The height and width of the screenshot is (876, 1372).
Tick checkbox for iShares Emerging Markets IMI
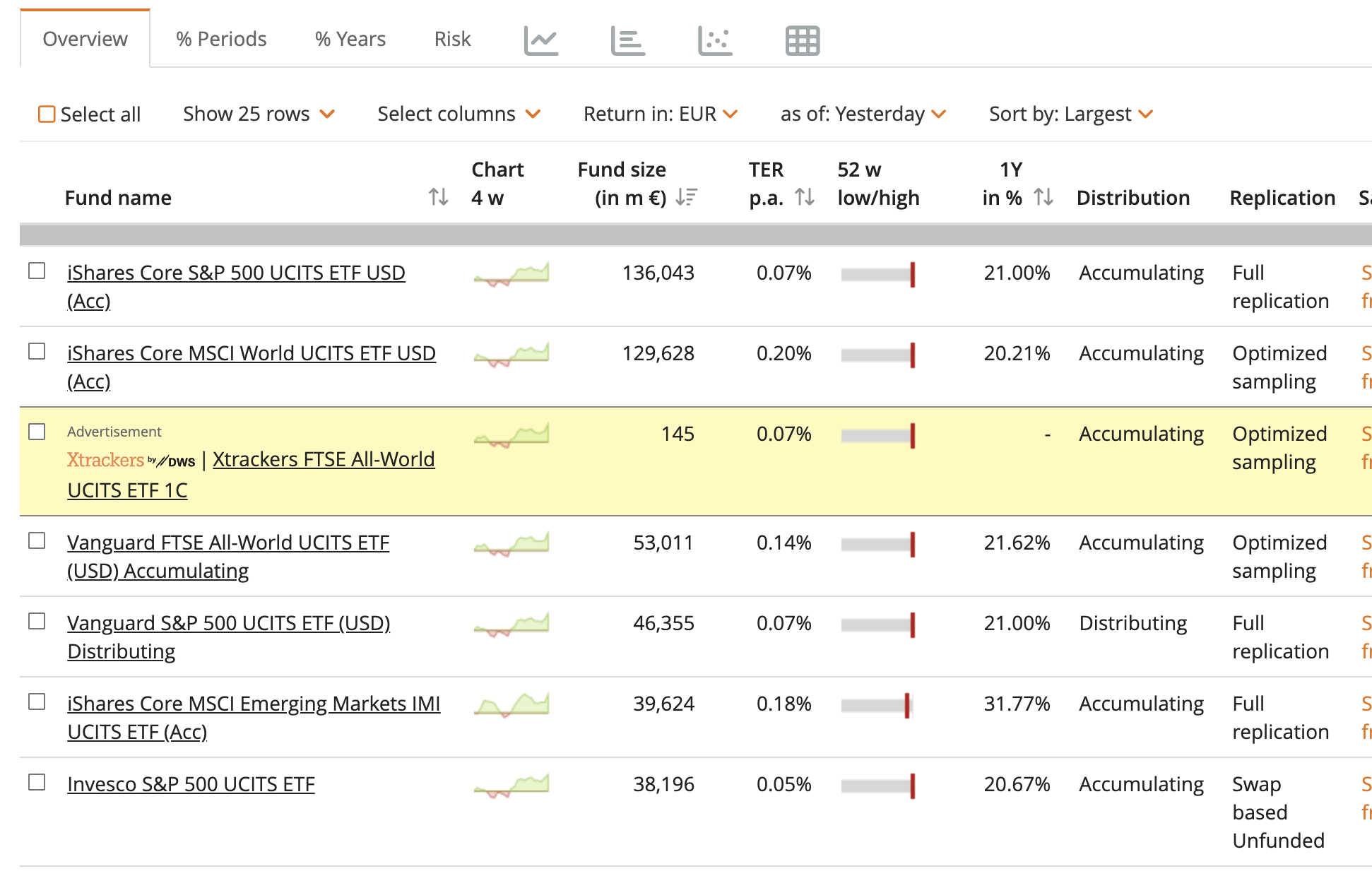pos(37,702)
